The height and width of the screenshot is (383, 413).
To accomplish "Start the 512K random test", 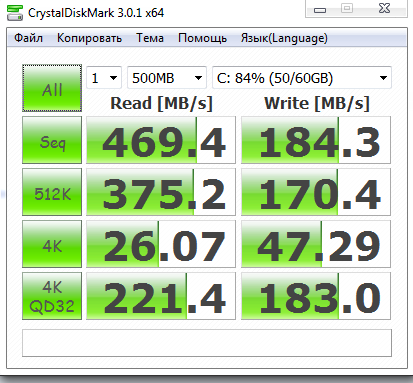I will pos(52,192).
